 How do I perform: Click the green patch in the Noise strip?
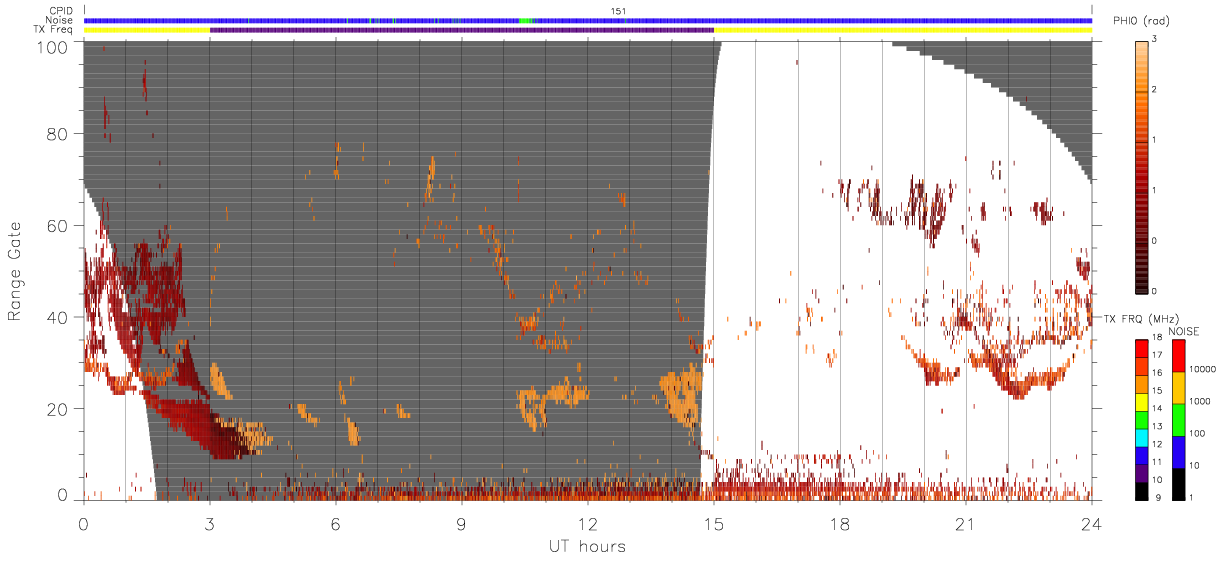click(527, 20)
